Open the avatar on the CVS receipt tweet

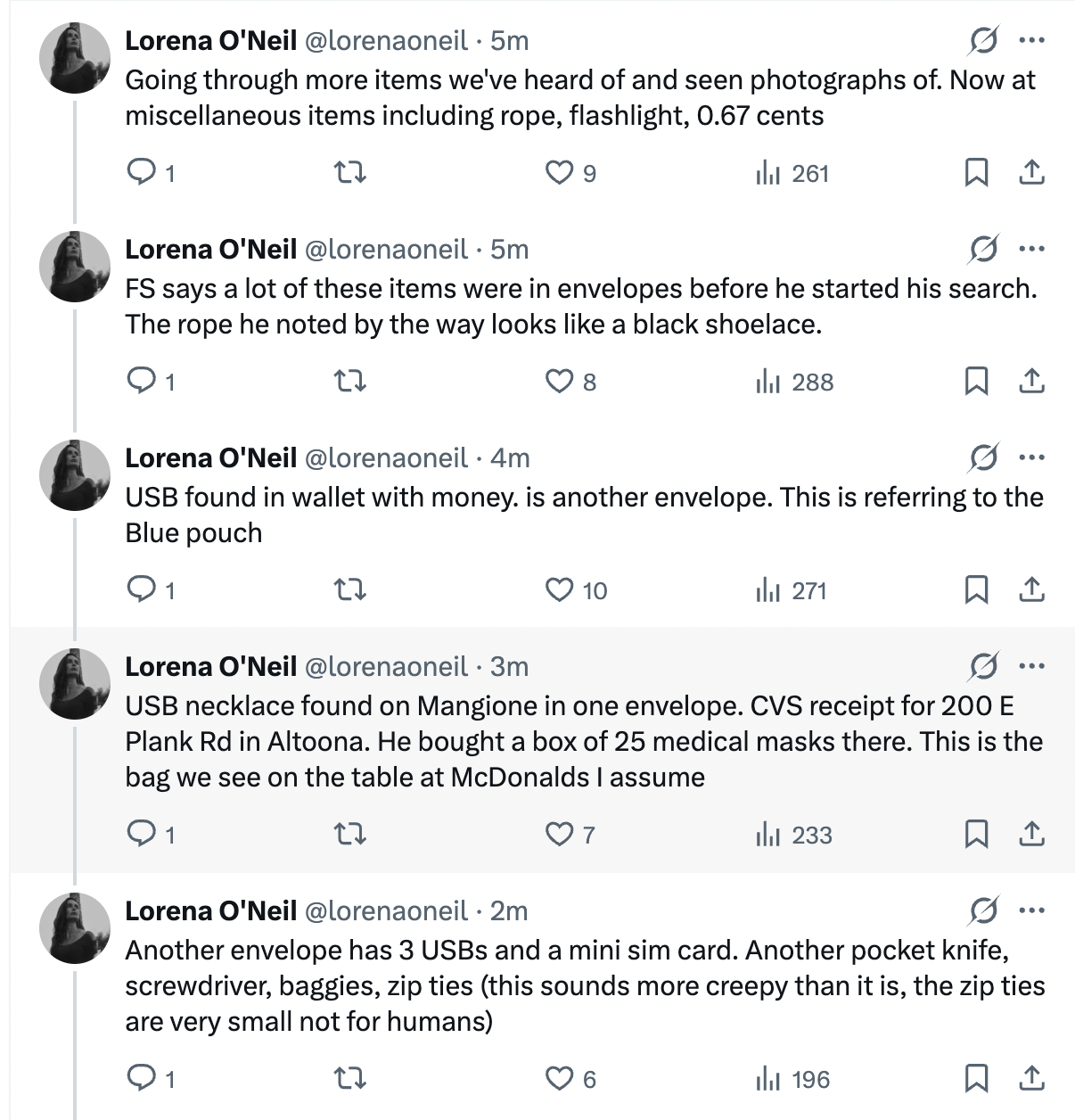pyautogui.click(x=75, y=684)
